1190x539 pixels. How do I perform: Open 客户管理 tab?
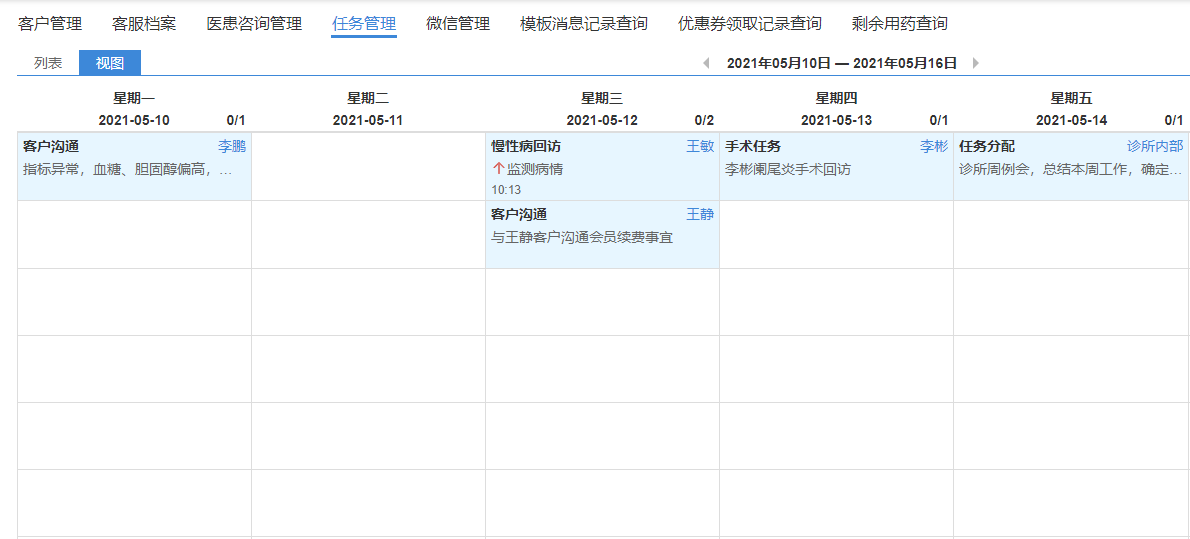tap(50, 23)
